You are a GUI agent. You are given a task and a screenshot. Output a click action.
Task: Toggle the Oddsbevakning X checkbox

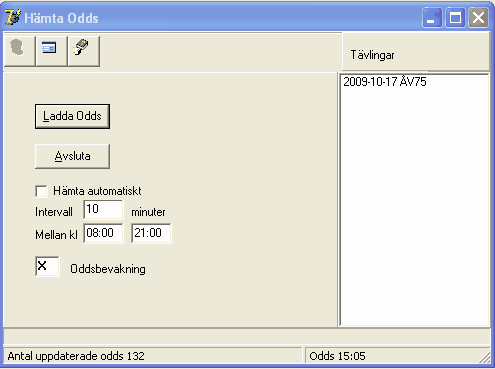tap(47, 266)
